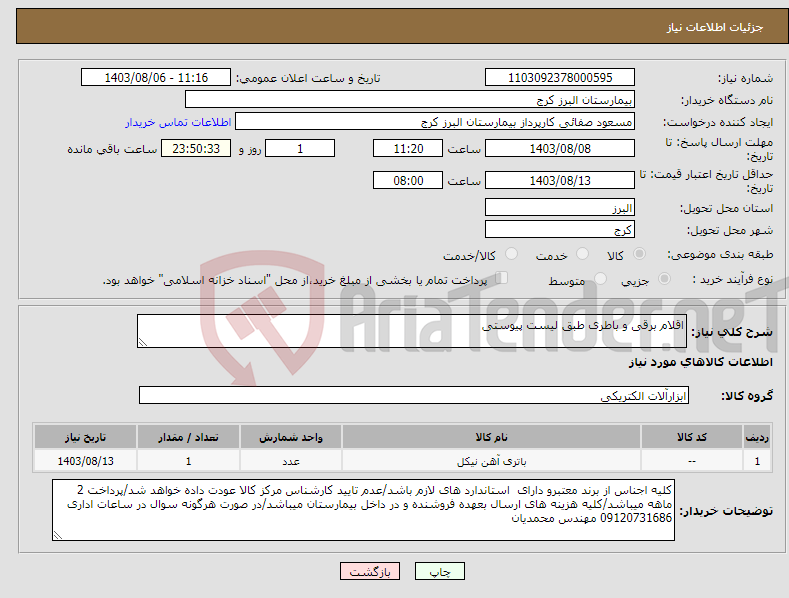Click the page title جزئیات اطلاعات نیاز
The image size is (789, 598).
(715, 27)
